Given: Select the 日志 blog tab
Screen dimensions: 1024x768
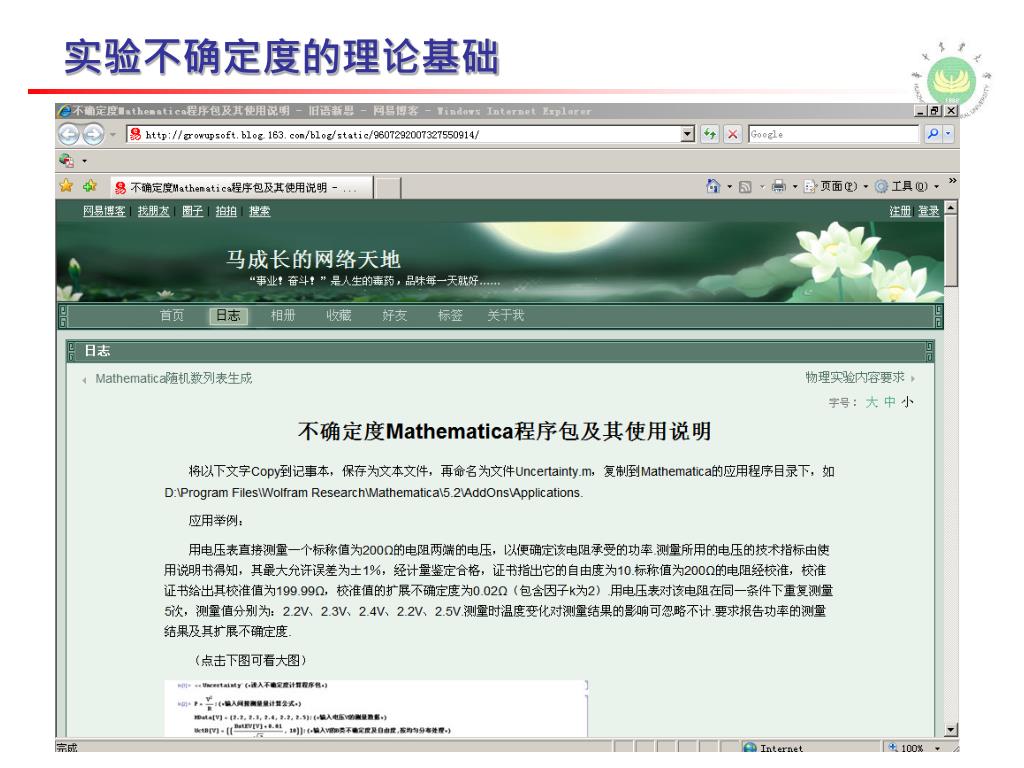Looking at the screenshot, I should [228, 315].
